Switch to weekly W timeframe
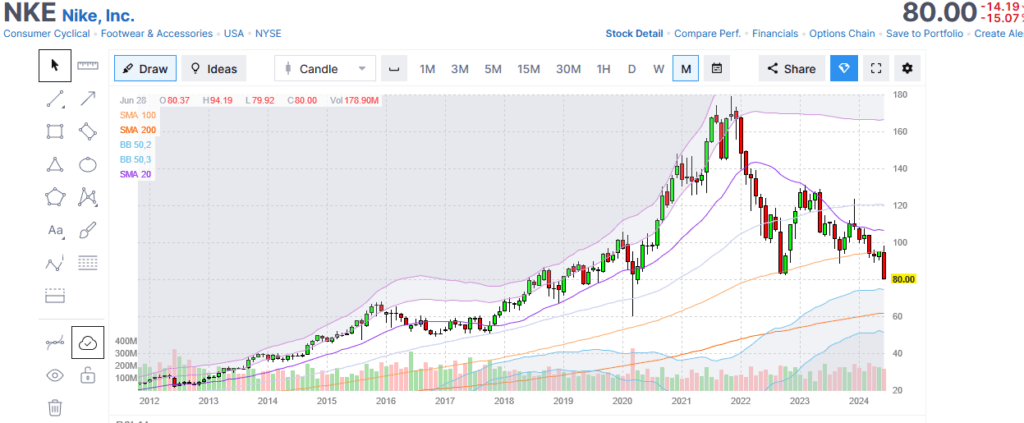This screenshot has height=423, width=1024. (x=658, y=69)
